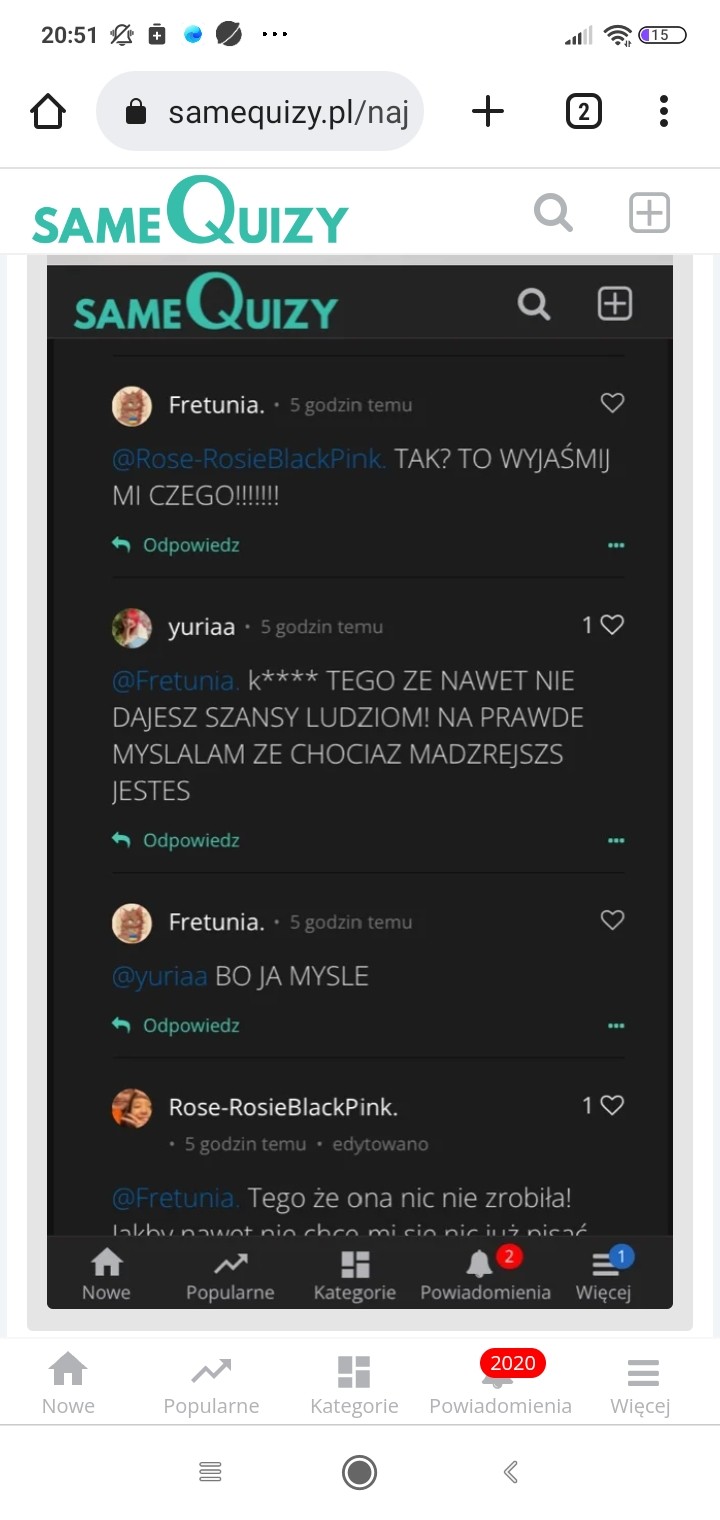Open Powiadomienia with 2020 badge
The width and height of the screenshot is (720, 1520).
click(500, 1384)
